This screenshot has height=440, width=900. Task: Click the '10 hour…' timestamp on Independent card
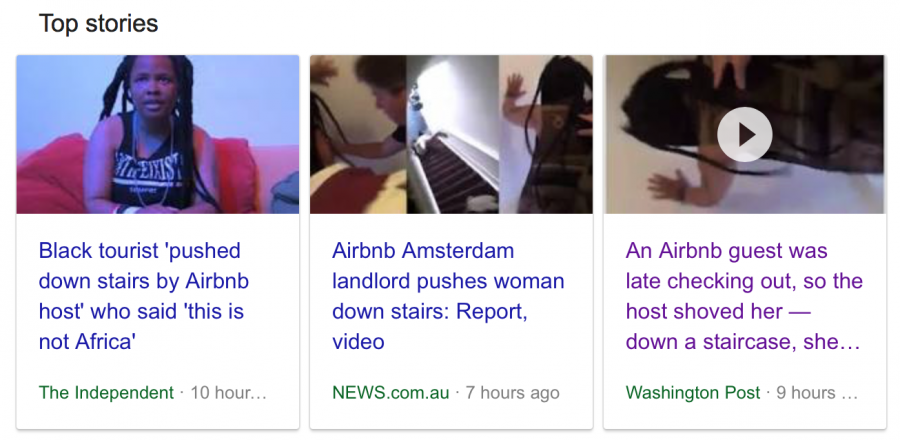[228, 393]
